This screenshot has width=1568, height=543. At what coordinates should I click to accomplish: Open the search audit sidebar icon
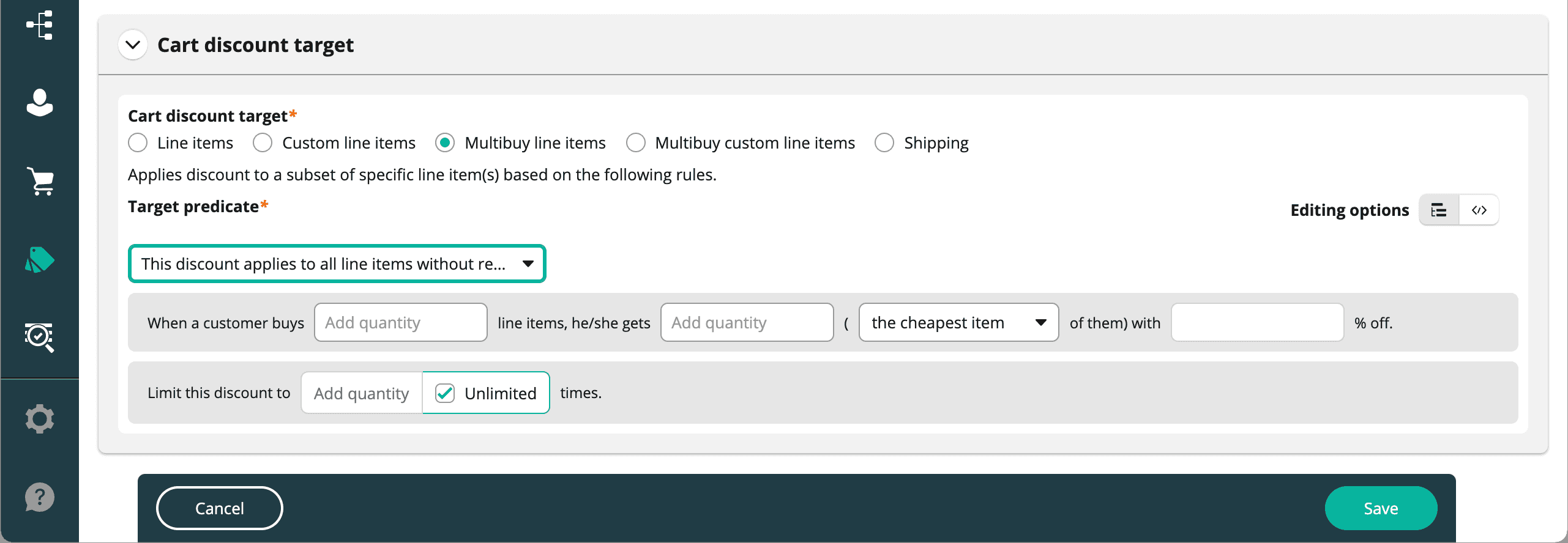(x=40, y=338)
